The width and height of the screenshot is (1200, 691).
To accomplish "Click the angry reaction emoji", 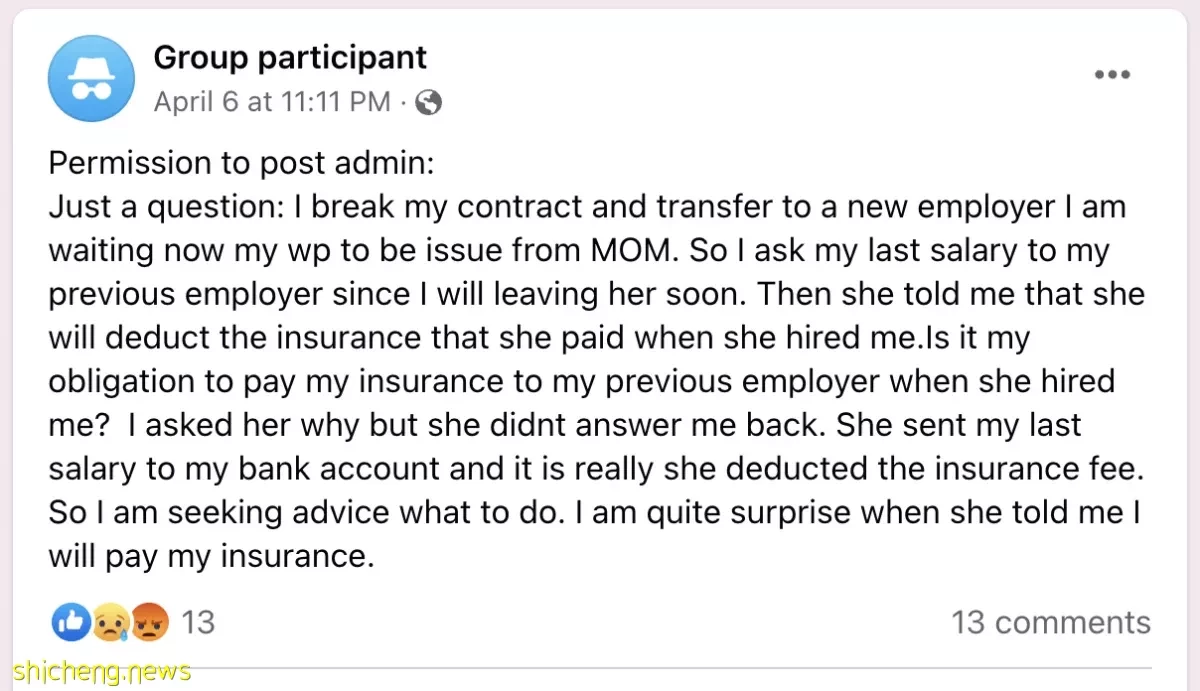I will (151, 623).
